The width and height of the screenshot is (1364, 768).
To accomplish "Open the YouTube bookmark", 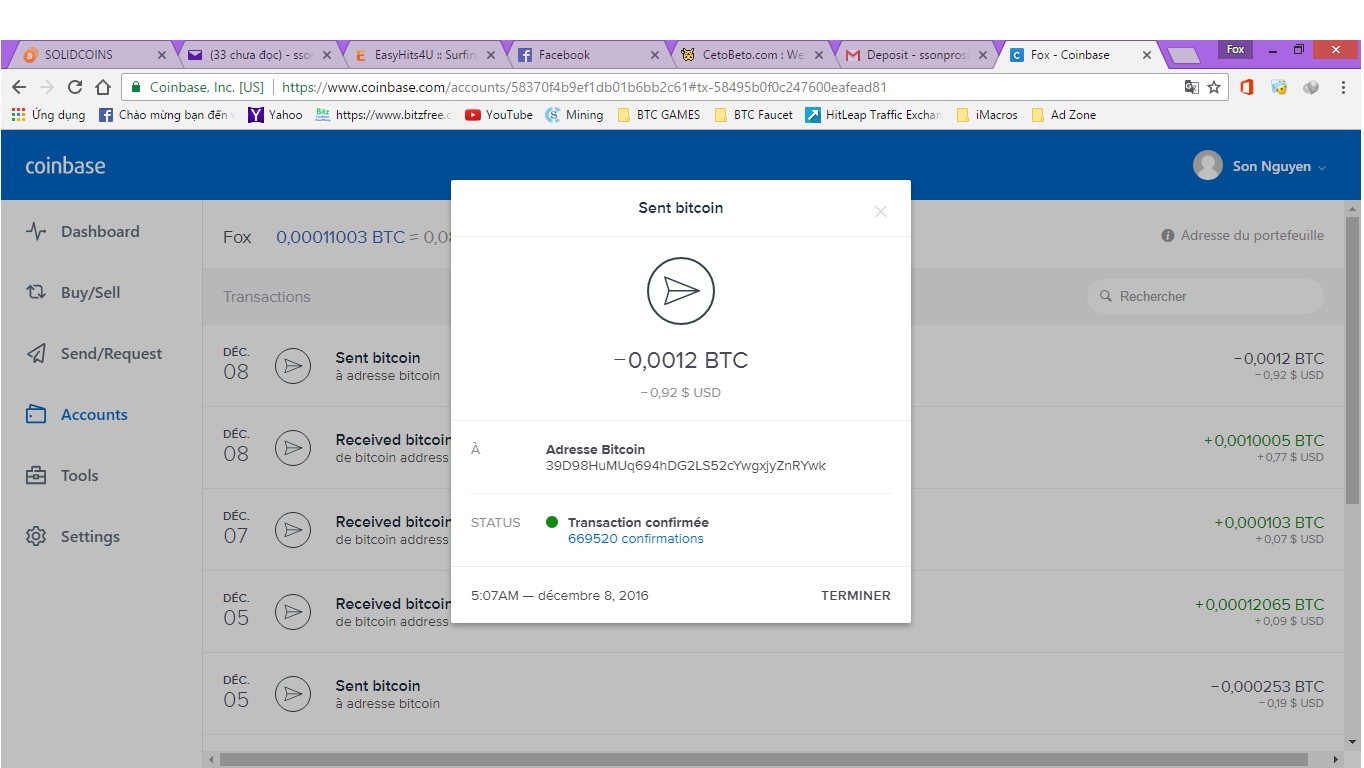I will 499,115.
